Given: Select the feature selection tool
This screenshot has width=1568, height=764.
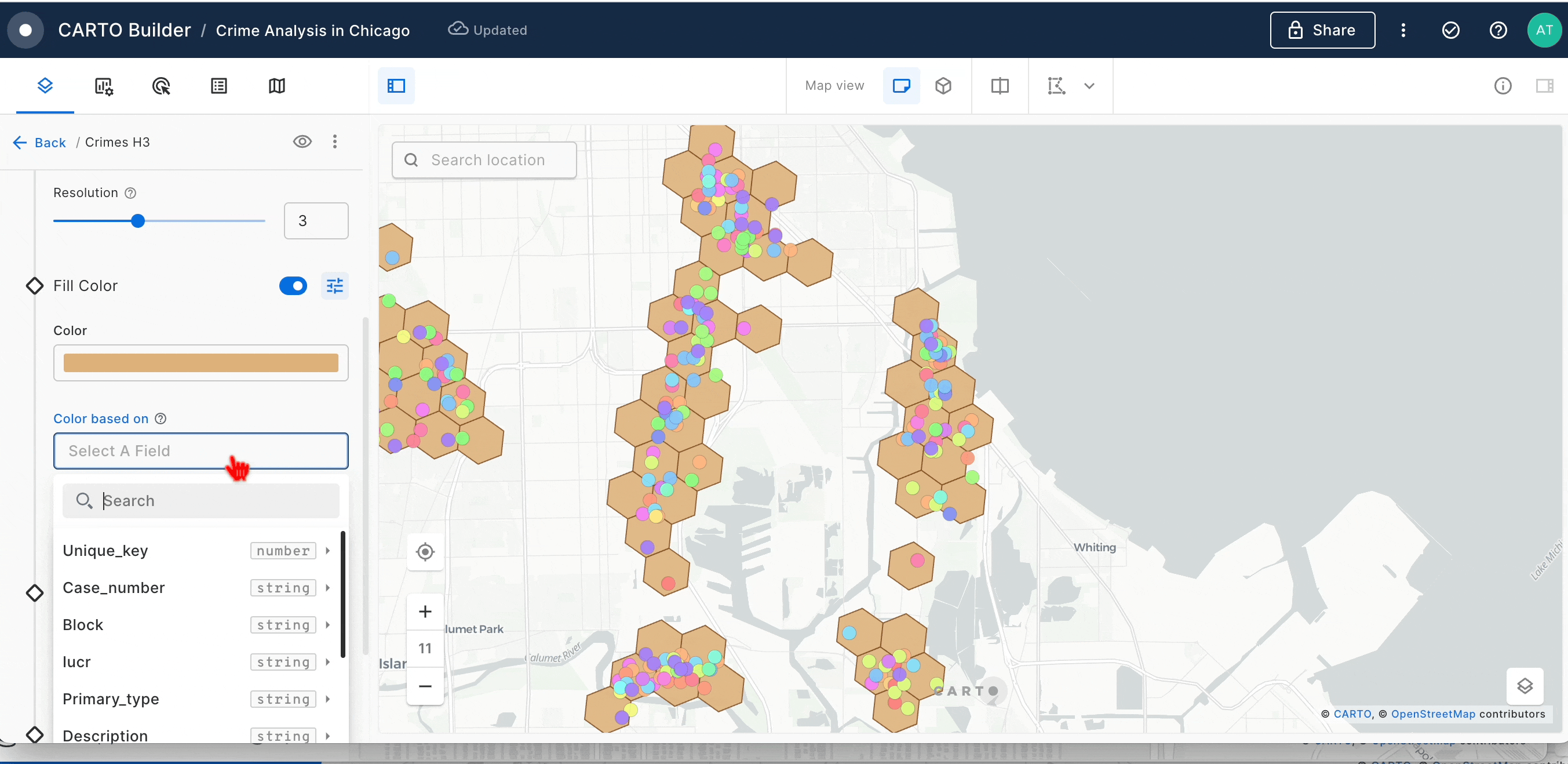Looking at the screenshot, I should (x=1057, y=86).
